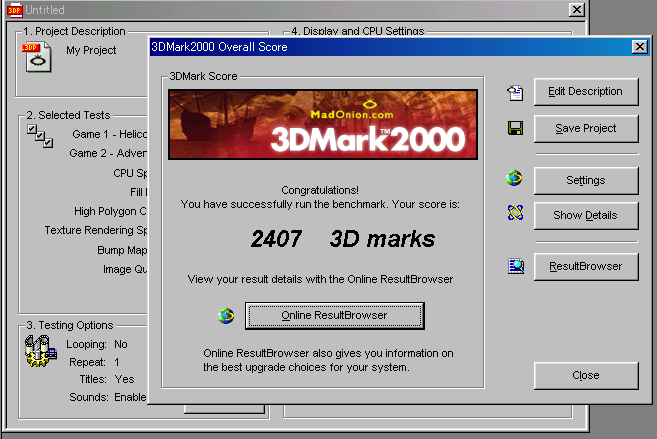This screenshot has height=439, width=657.
Task: Open Edit Description dialog
Action: pyautogui.click(x=585, y=92)
